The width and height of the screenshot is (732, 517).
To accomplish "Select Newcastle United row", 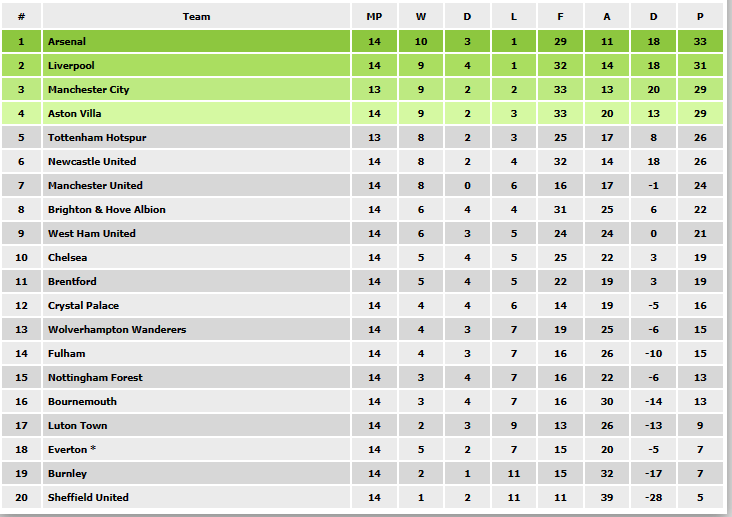I will [x=362, y=161].
